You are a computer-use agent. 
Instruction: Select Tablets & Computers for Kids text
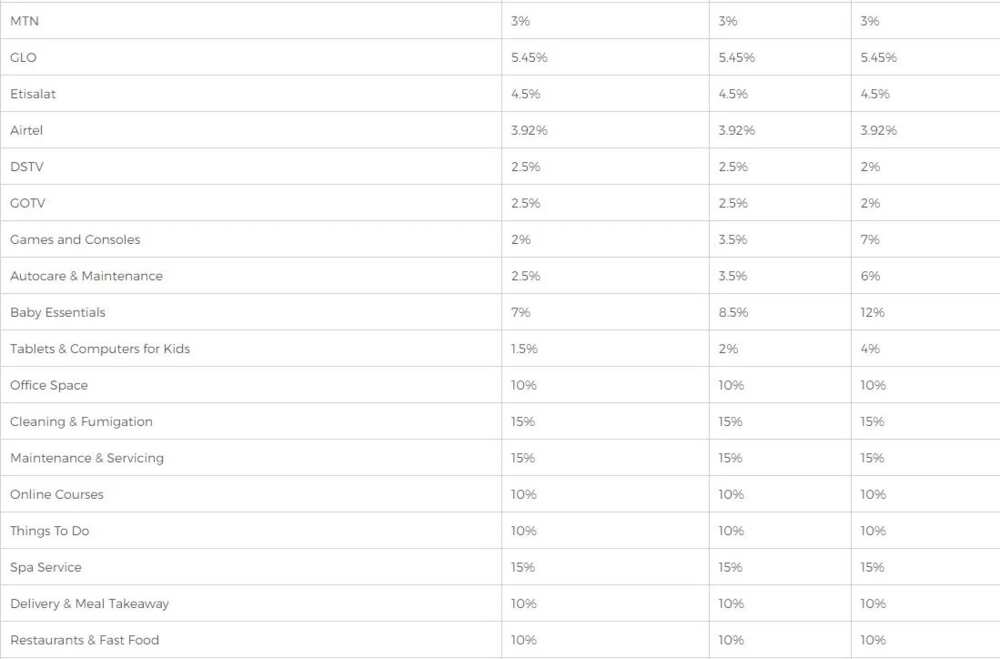[100, 348]
